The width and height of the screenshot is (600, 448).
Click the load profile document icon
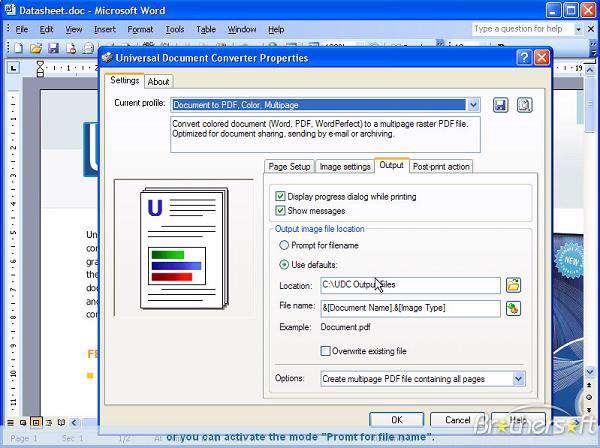(525, 105)
